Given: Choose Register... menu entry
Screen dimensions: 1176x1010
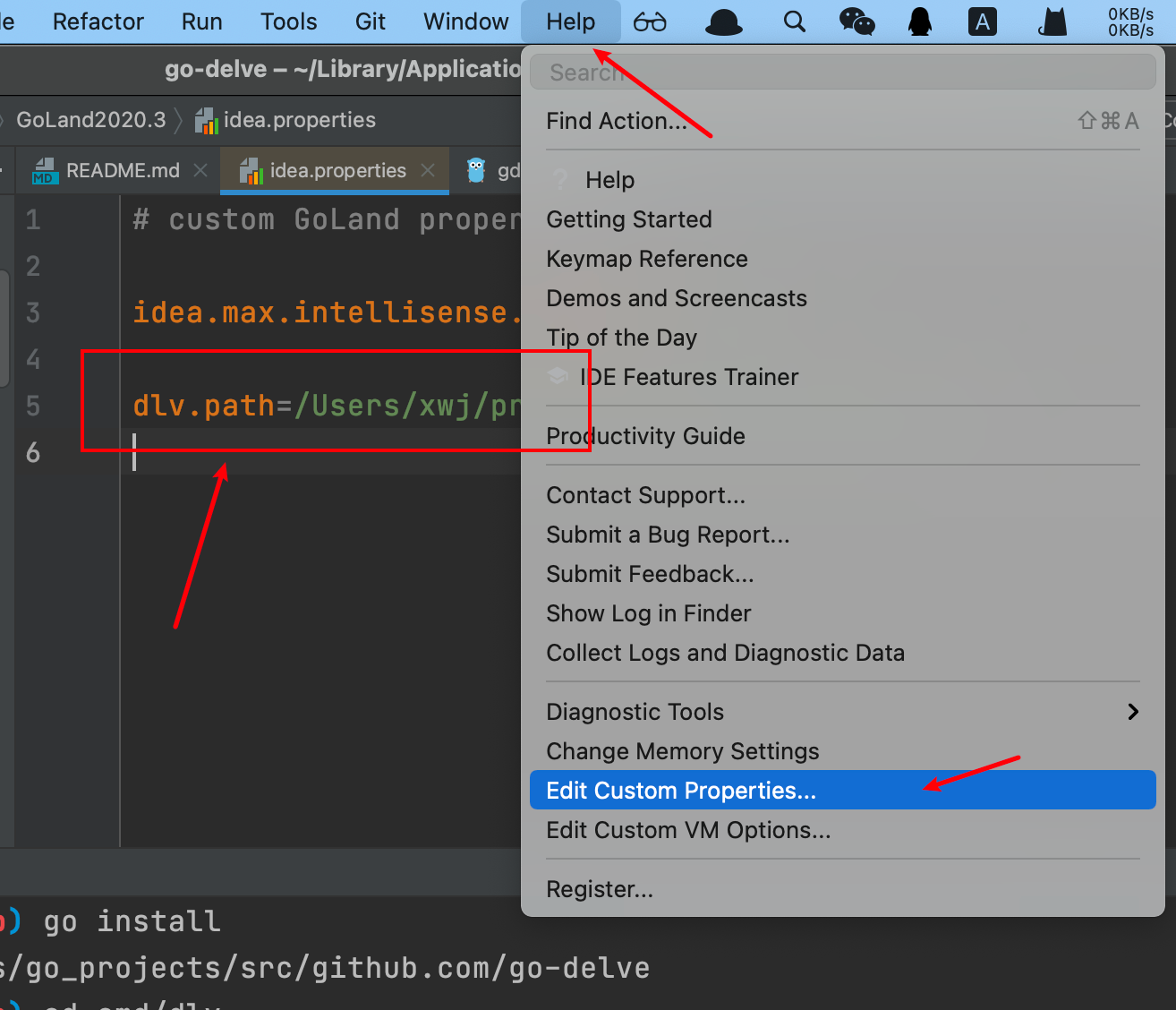Looking at the screenshot, I should (x=842, y=888).
